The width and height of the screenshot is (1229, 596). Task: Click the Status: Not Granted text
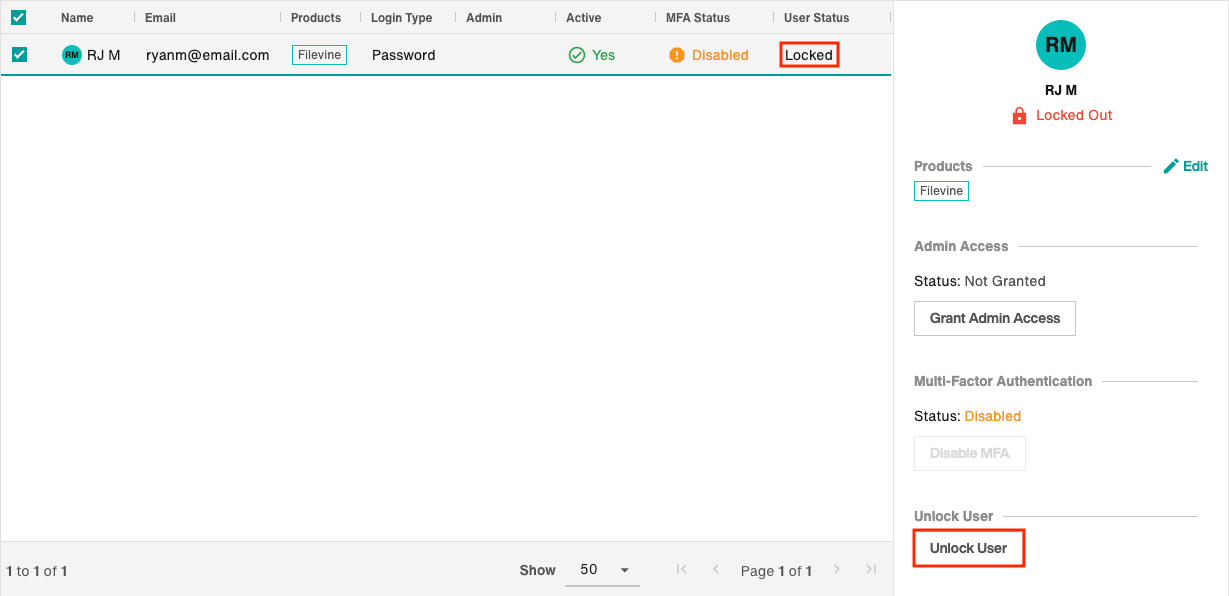pyautogui.click(x=980, y=281)
